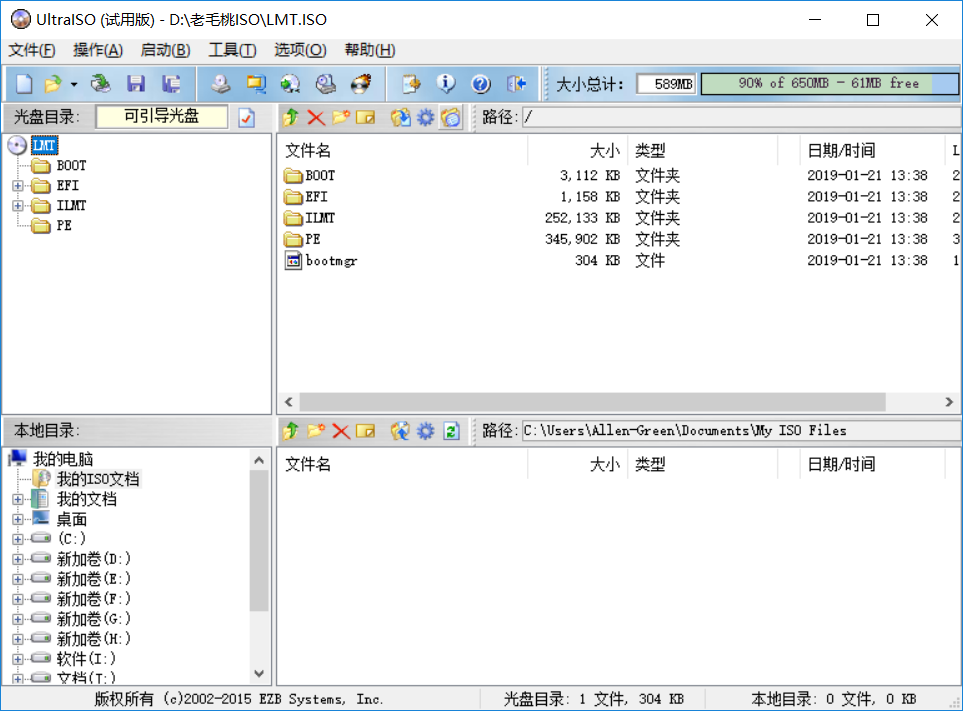Screen dimensions: 963x711
Task: Click the Open CD/DVD drive icon with green arrow
Action: pyautogui.click(x=100, y=84)
